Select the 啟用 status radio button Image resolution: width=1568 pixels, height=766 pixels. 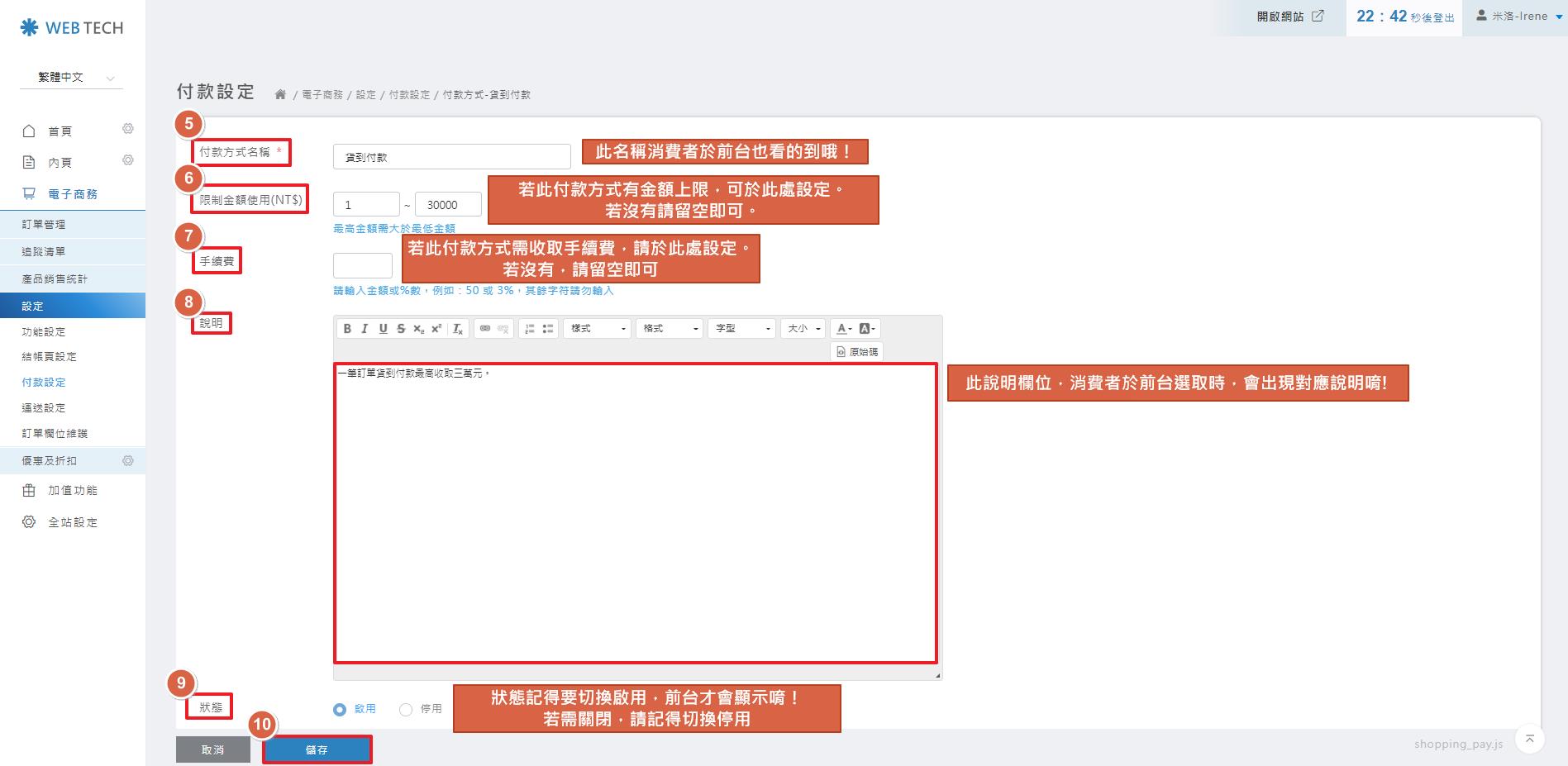(x=340, y=709)
